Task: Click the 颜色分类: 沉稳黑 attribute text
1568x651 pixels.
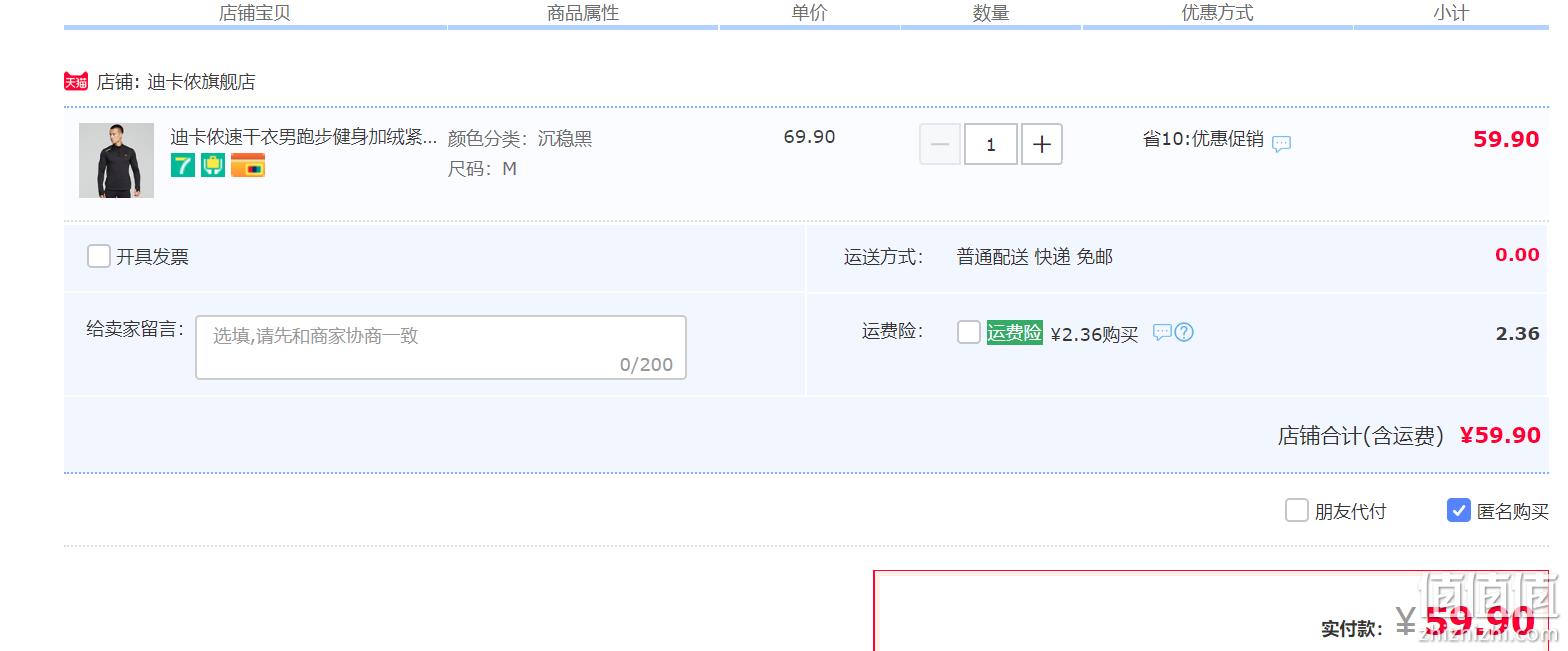Action: 520,139
